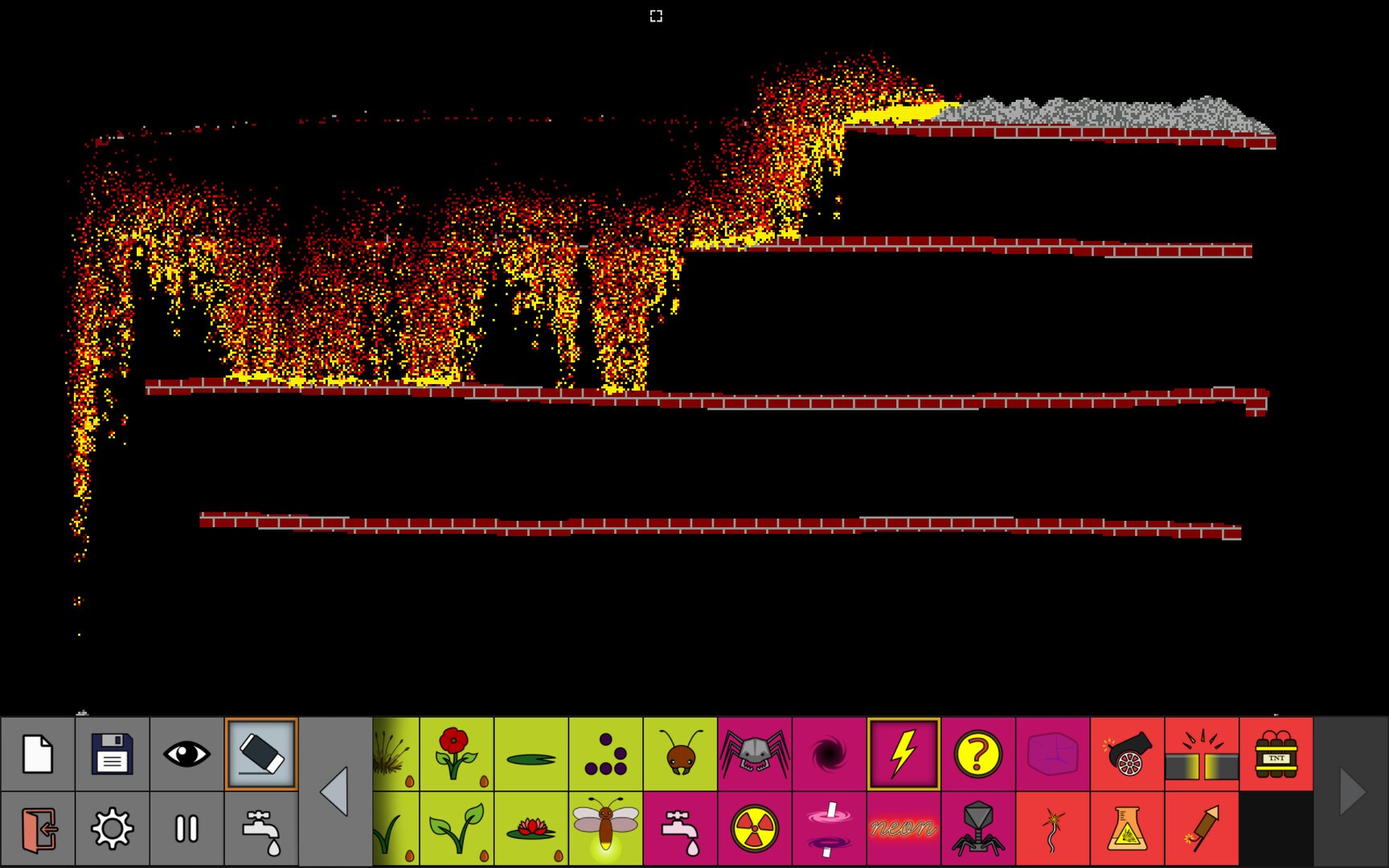Viewport: 1389px width, 868px height.
Task: Select the mechanical spider element
Action: point(754,754)
